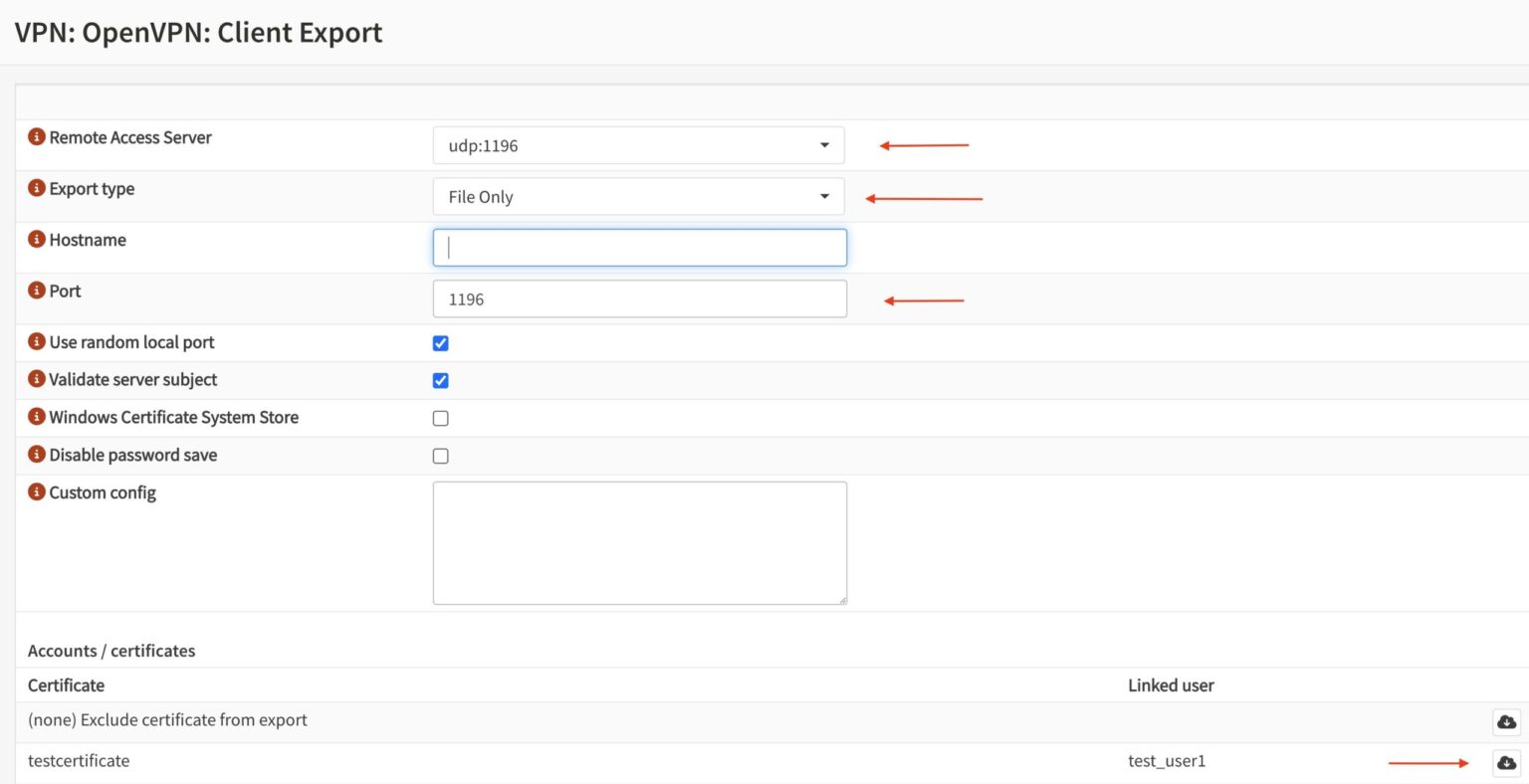Click the Port field containing 1196

tap(639, 298)
